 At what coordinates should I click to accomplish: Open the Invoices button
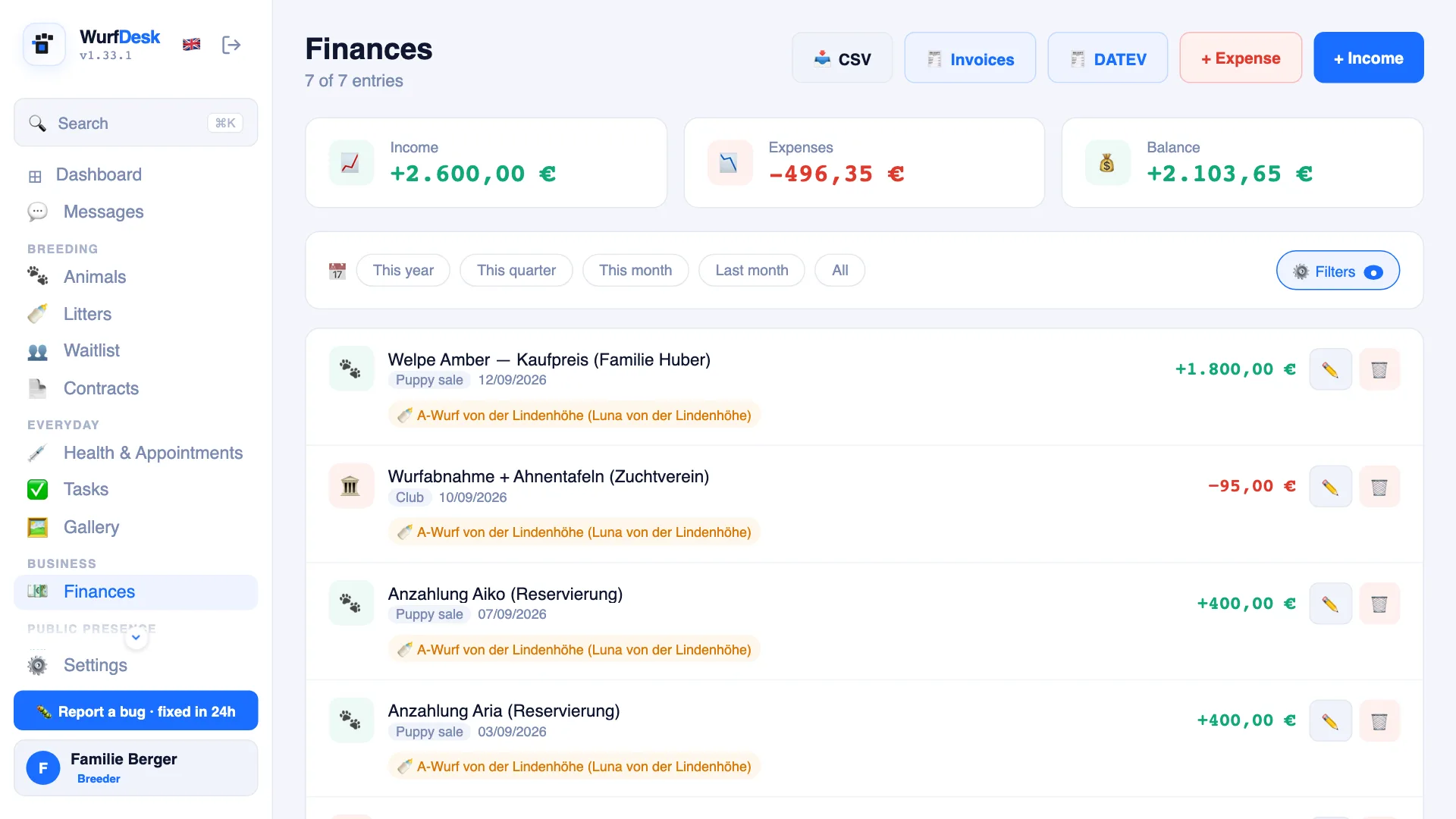click(970, 58)
